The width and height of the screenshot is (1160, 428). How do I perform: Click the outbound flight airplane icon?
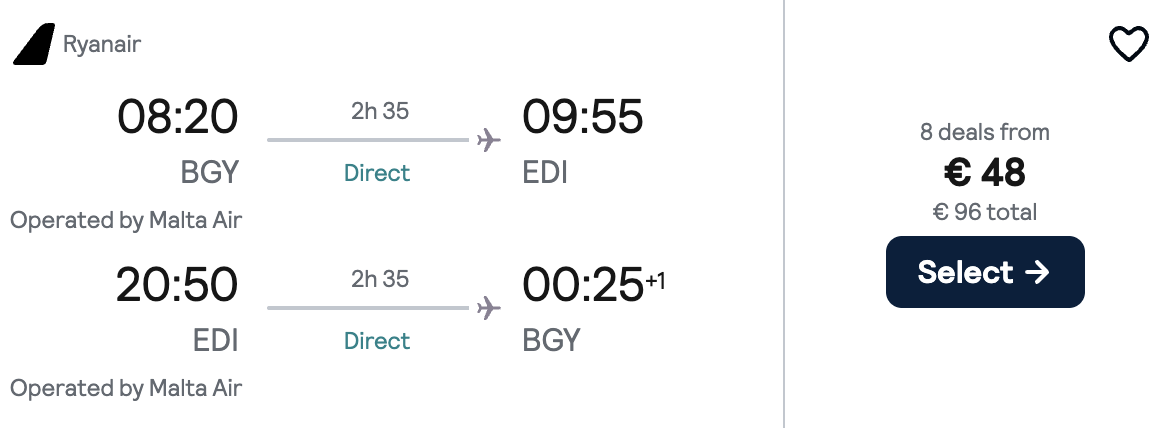(x=488, y=140)
